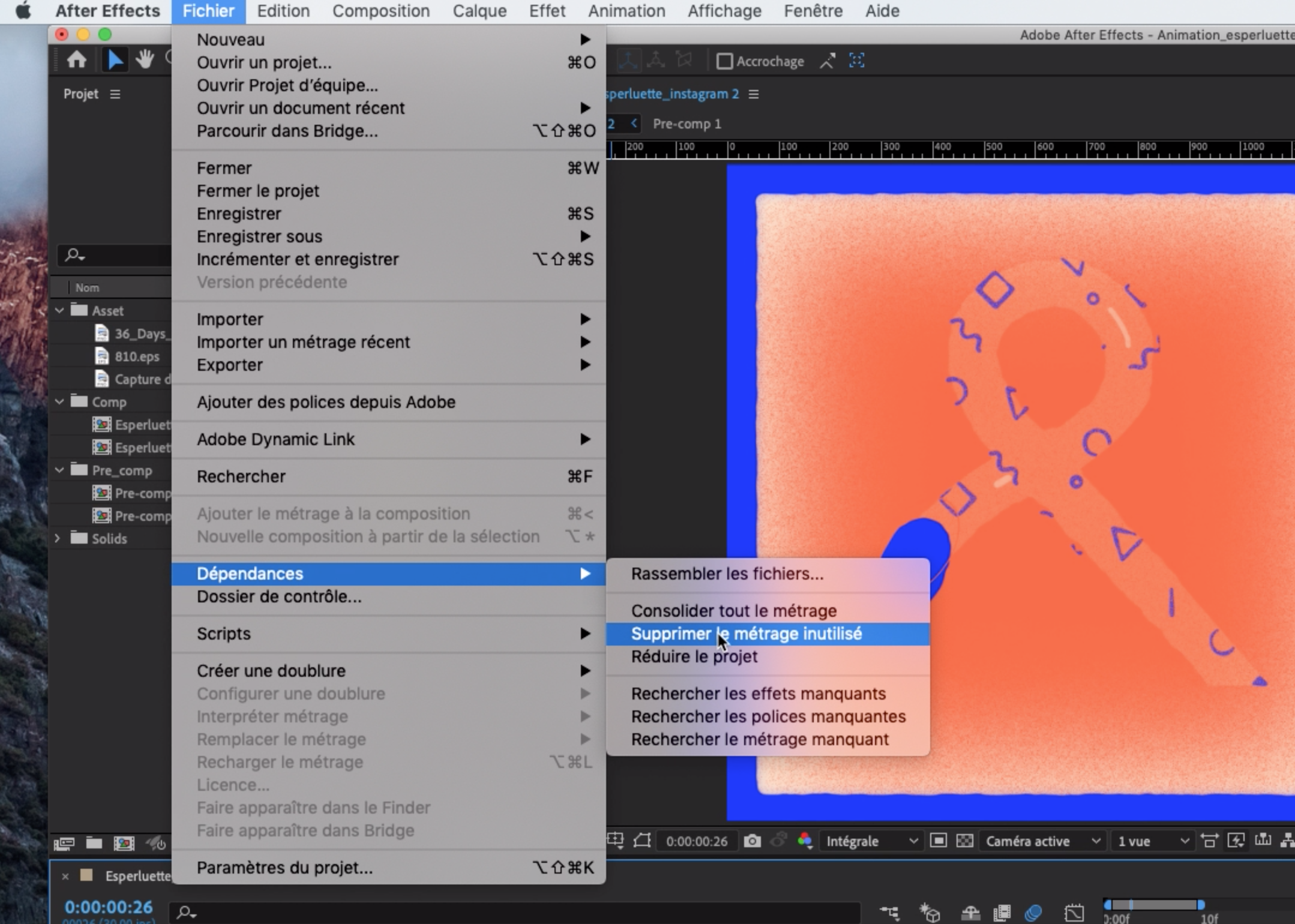Open the Scripts submenu
The height and width of the screenshot is (924, 1295).
388,634
